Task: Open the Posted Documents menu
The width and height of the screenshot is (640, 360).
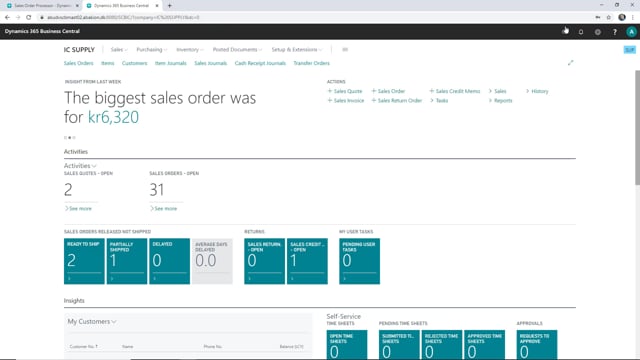Action: pos(237,49)
